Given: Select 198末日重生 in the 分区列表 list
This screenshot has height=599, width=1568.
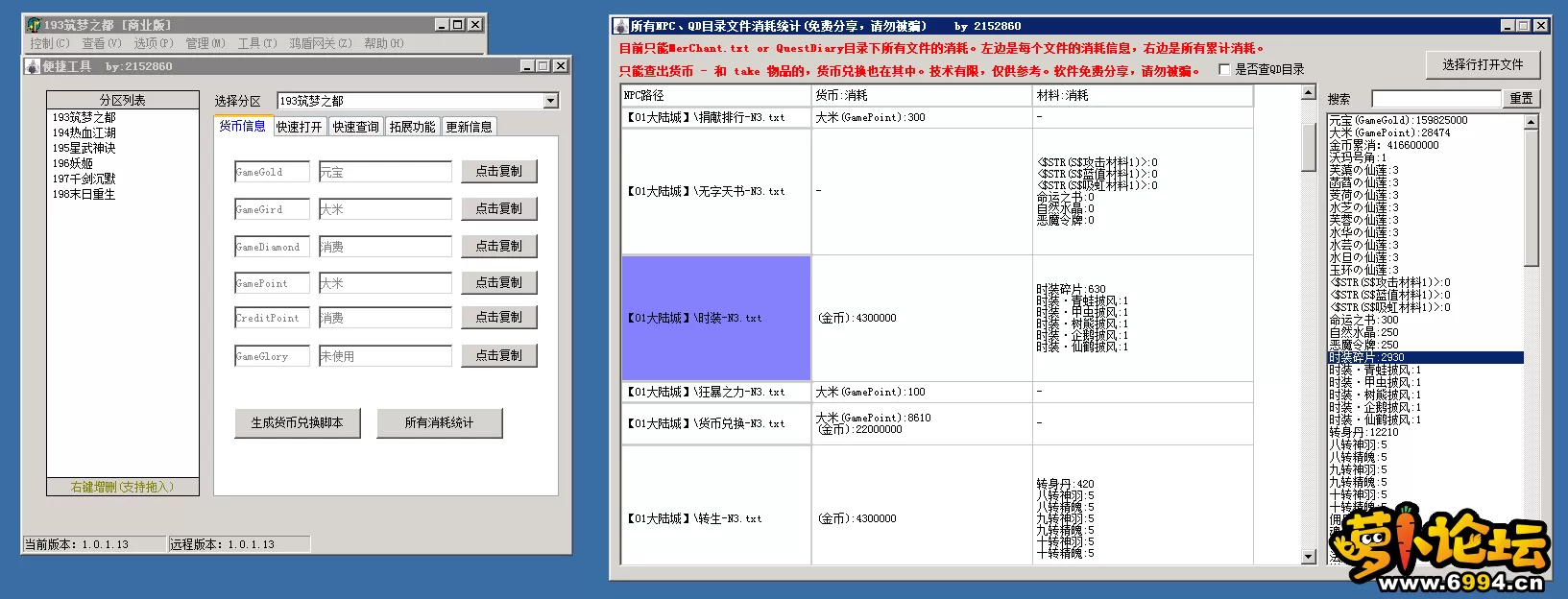Looking at the screenshot, I should click(x=123, y=194).
